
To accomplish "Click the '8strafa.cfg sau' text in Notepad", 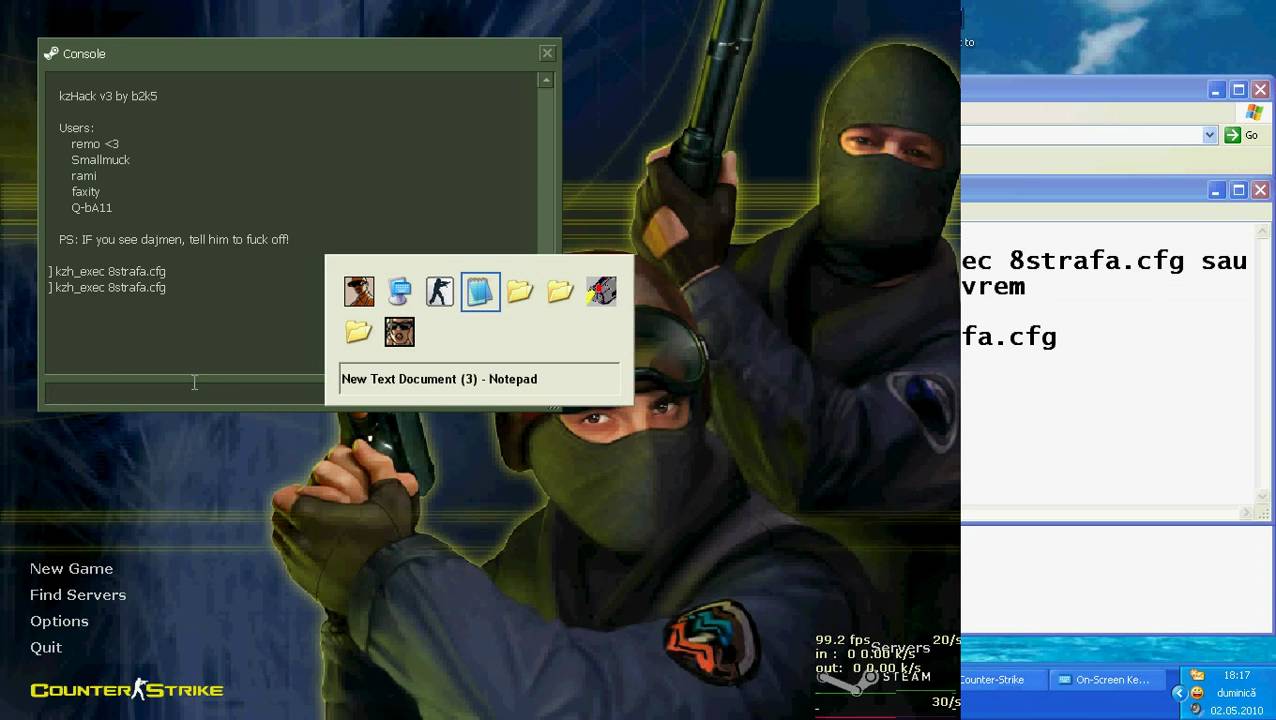I will coord(1128,261).
